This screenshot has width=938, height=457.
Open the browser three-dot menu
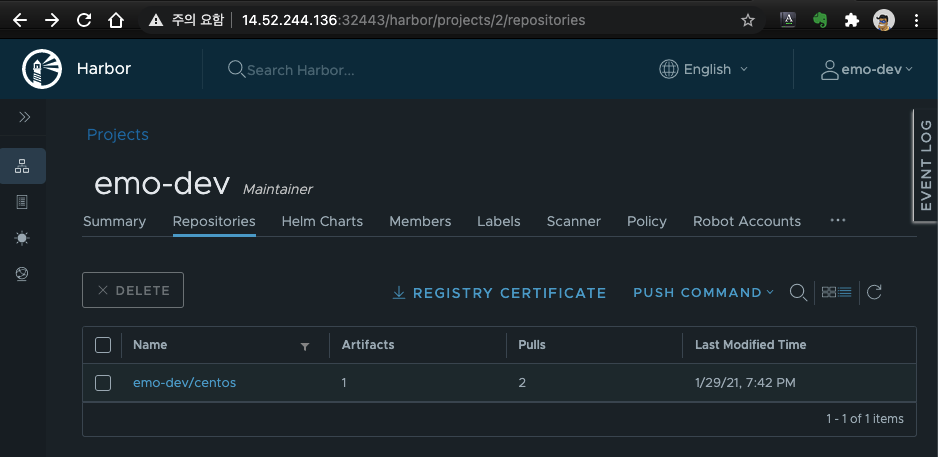click(916, 20)
